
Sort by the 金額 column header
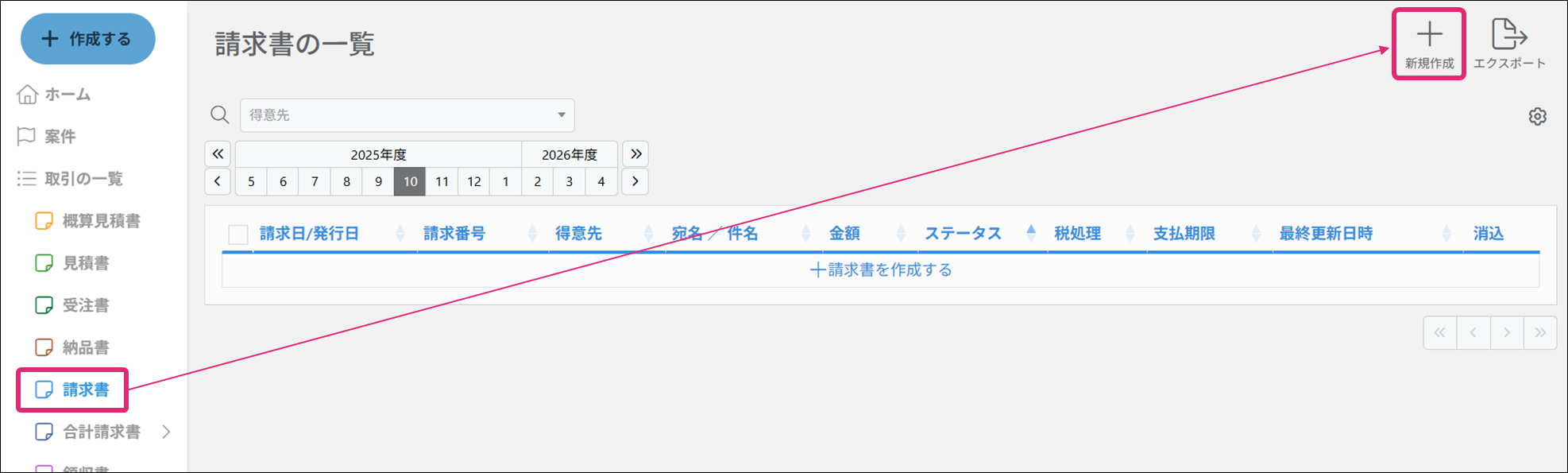click(844, 234)
